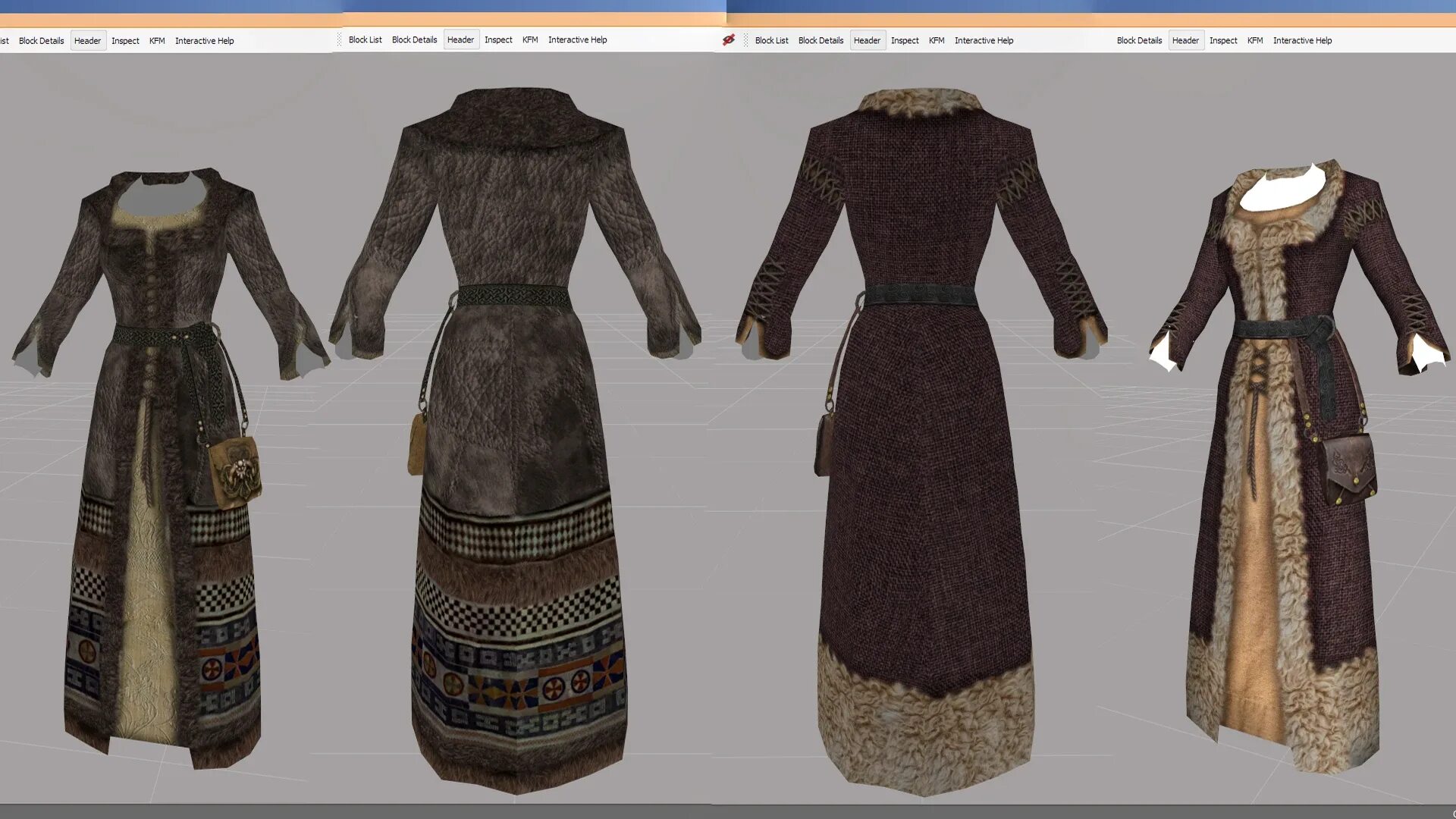Select the brown patterned dress back-view model
The image size is (1456, 819).
click(x=516, y=440)
